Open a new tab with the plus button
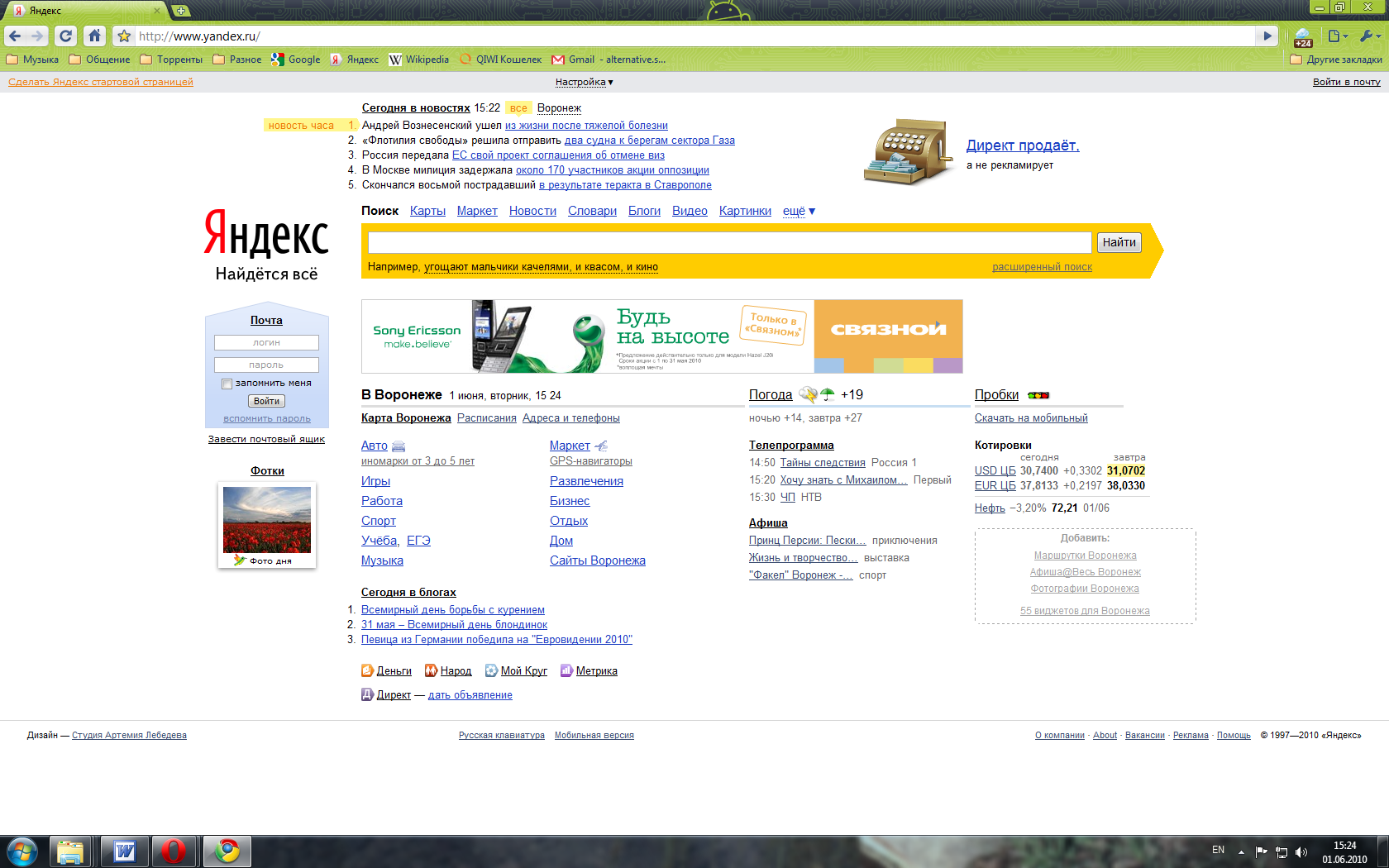 coord(180,11)
